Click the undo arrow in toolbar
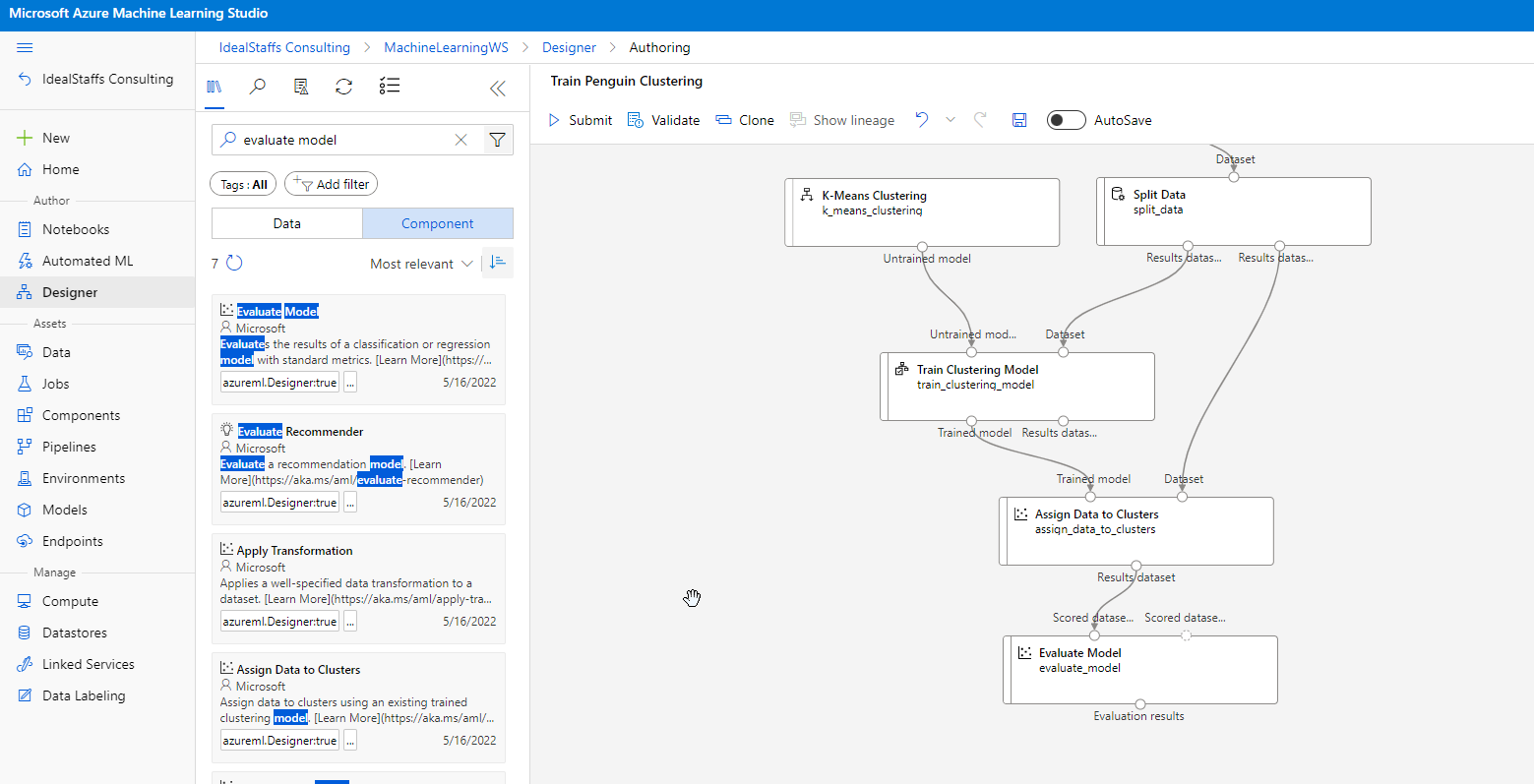This screenshot has height=784, width=1534. tap(922, 120)
